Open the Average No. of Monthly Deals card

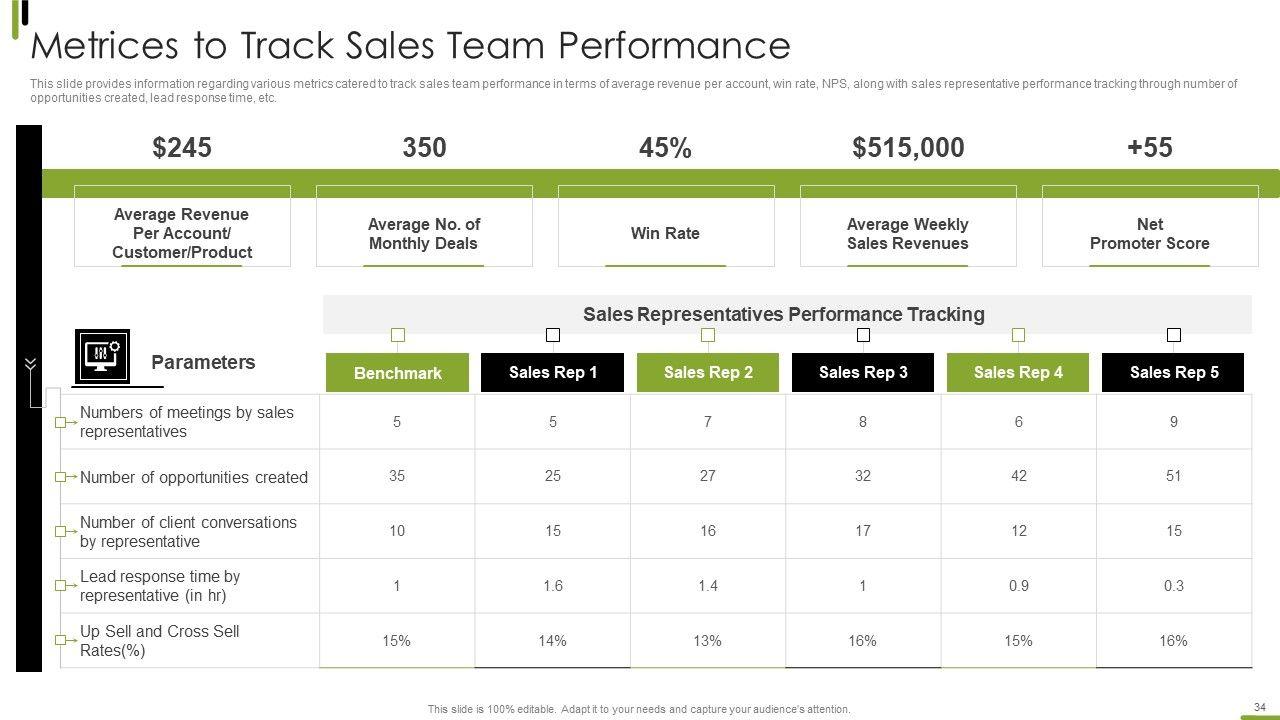[x=423, y=233]
